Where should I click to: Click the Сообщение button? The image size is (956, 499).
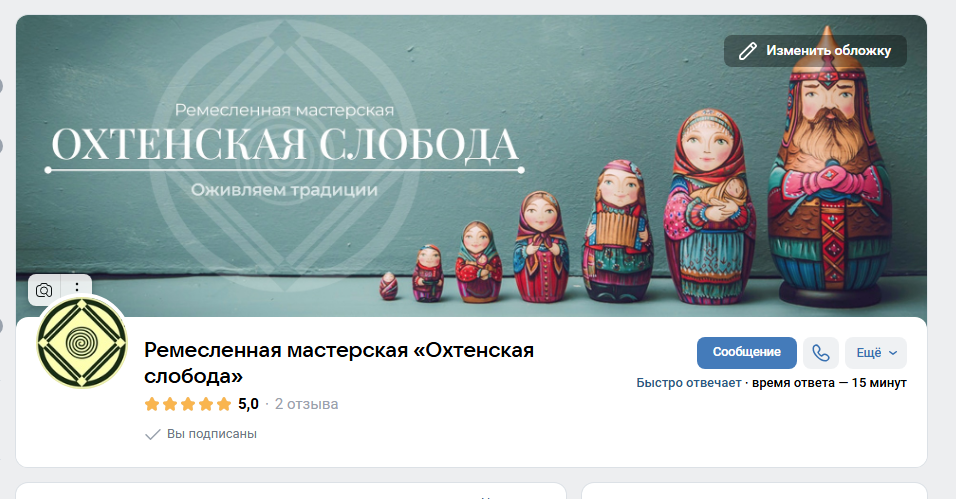[x=746, y=353]
